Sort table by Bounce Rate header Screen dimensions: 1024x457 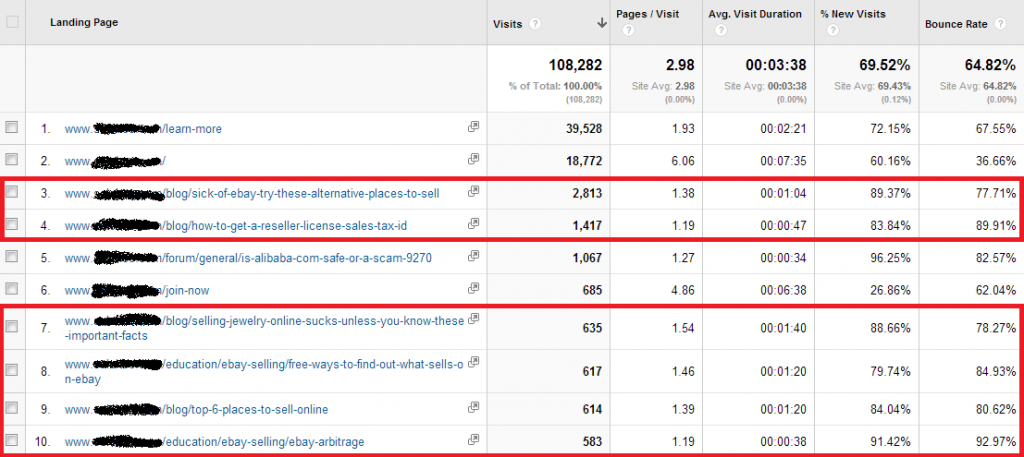point(957,24)
